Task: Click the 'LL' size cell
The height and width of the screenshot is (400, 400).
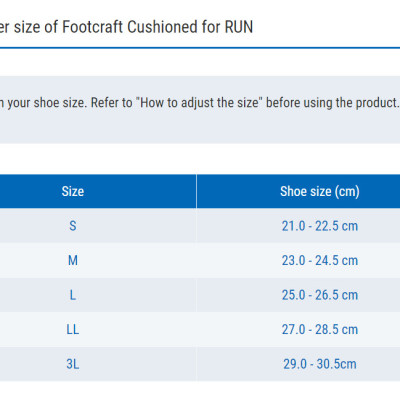Action: [98, 329]
